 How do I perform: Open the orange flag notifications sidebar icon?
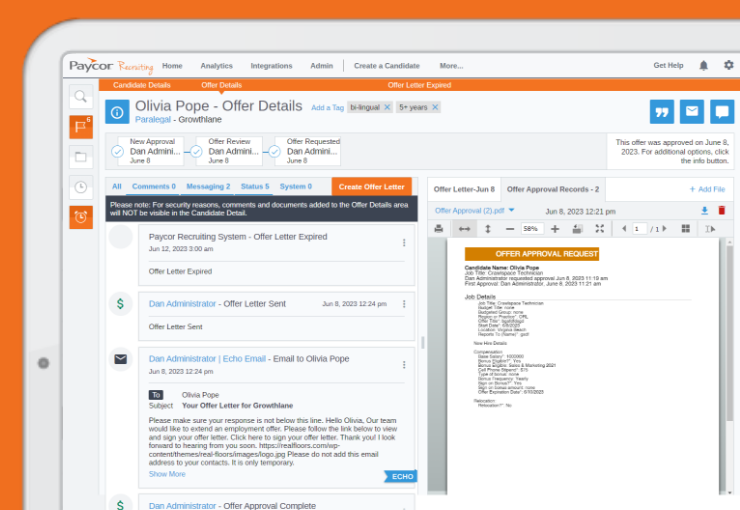pyautogui.click(x=81, y=127)
